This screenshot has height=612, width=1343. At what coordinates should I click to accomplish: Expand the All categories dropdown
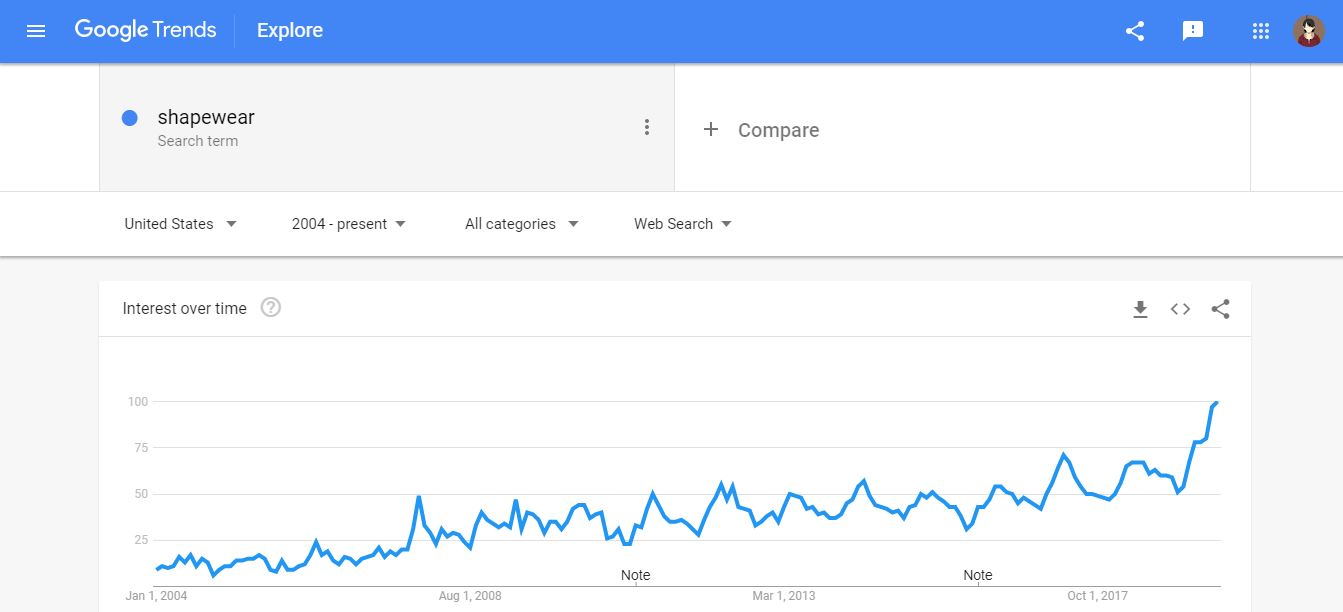[521, 224]
